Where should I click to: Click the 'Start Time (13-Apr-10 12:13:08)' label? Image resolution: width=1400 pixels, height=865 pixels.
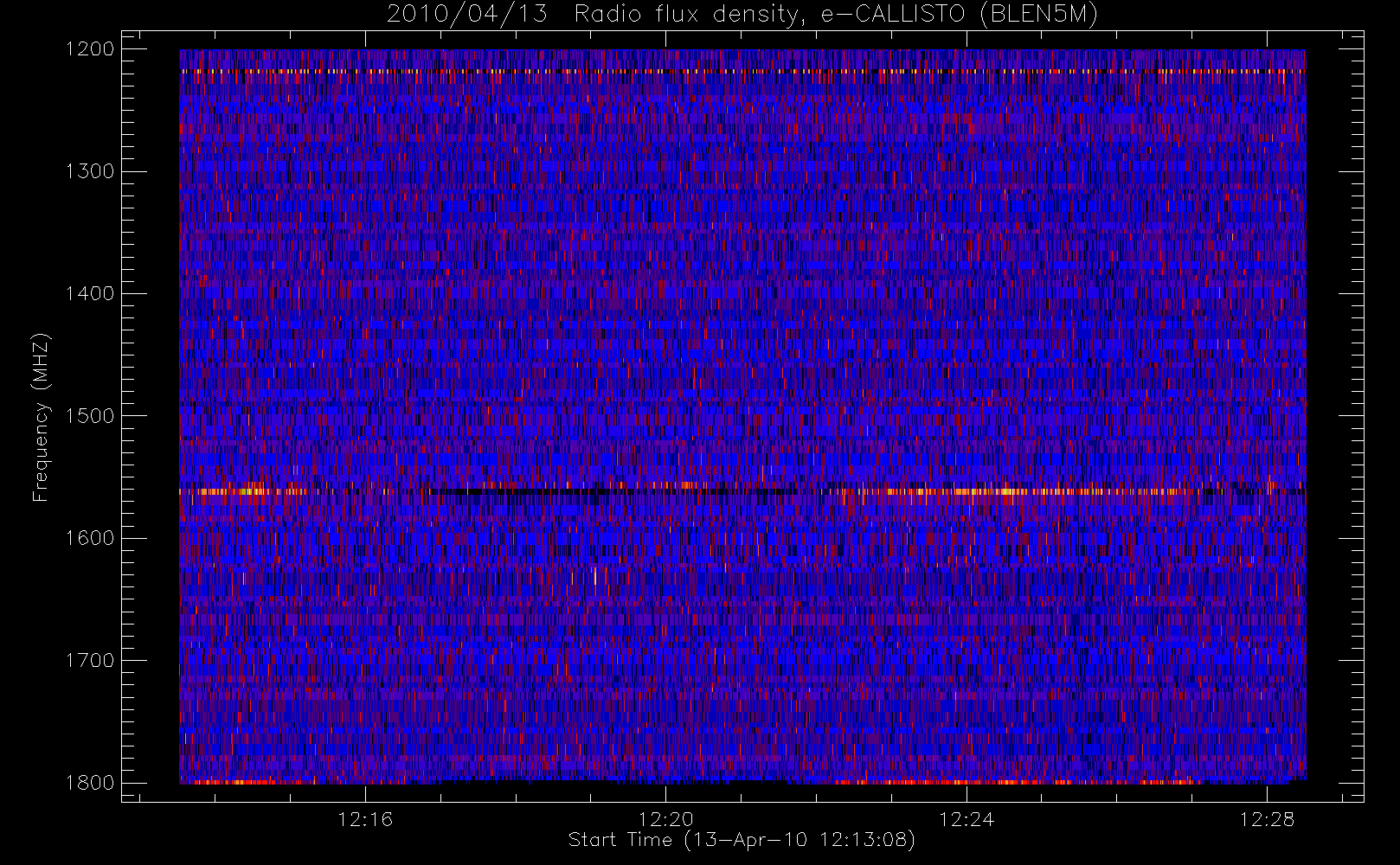[x=742, y=840]
